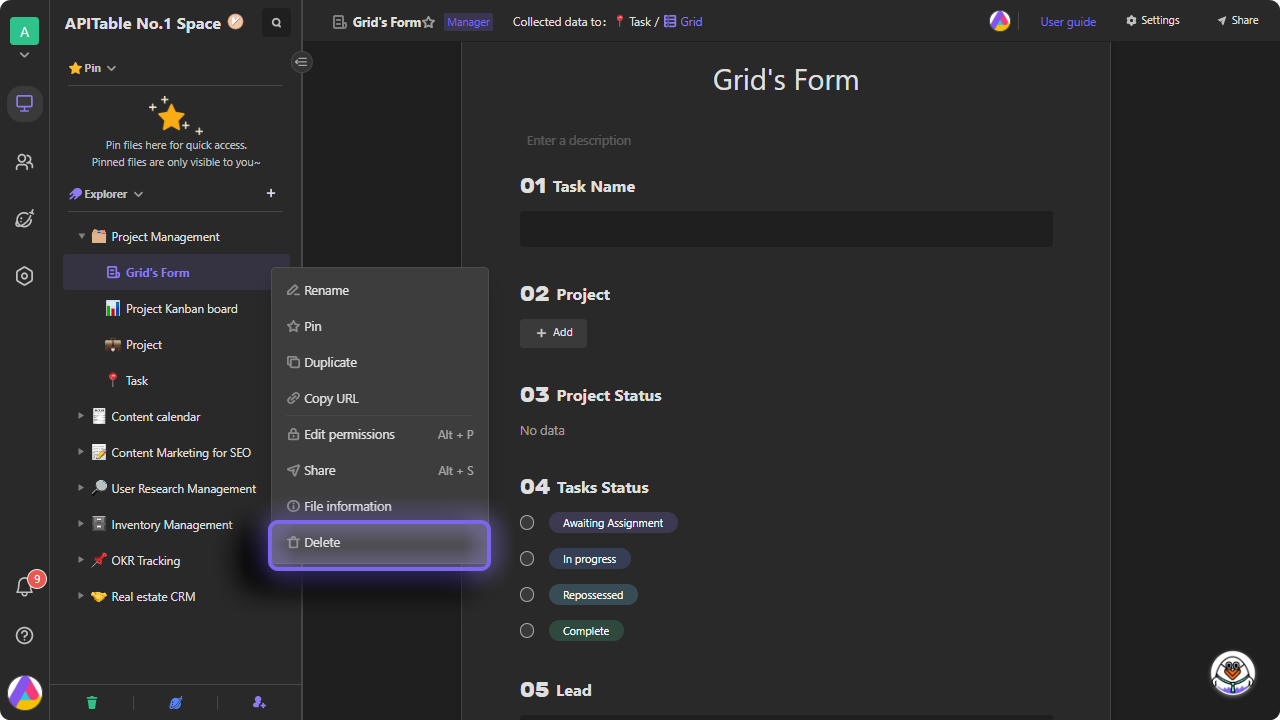This screenshot has width=1280, height=720.
Task: Expand the OKR Tracking folder
Action: [x=81, y=560]
